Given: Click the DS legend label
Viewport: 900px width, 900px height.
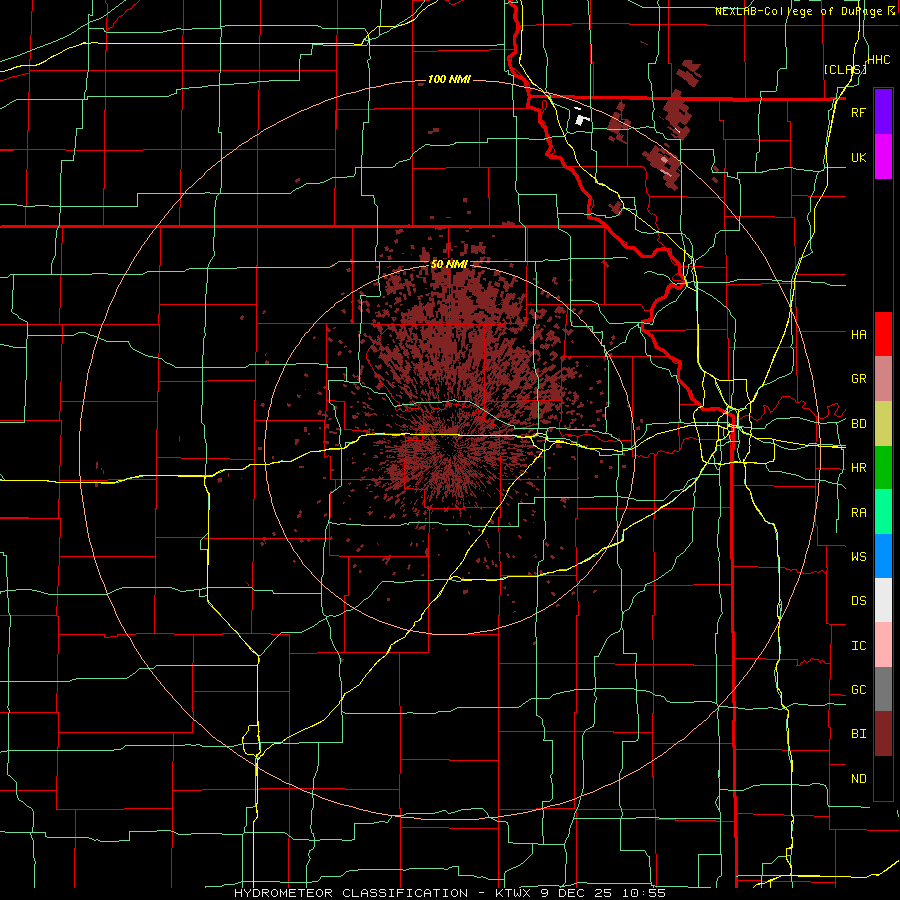Looking at the screenshot, I should [x=858, y=601].
